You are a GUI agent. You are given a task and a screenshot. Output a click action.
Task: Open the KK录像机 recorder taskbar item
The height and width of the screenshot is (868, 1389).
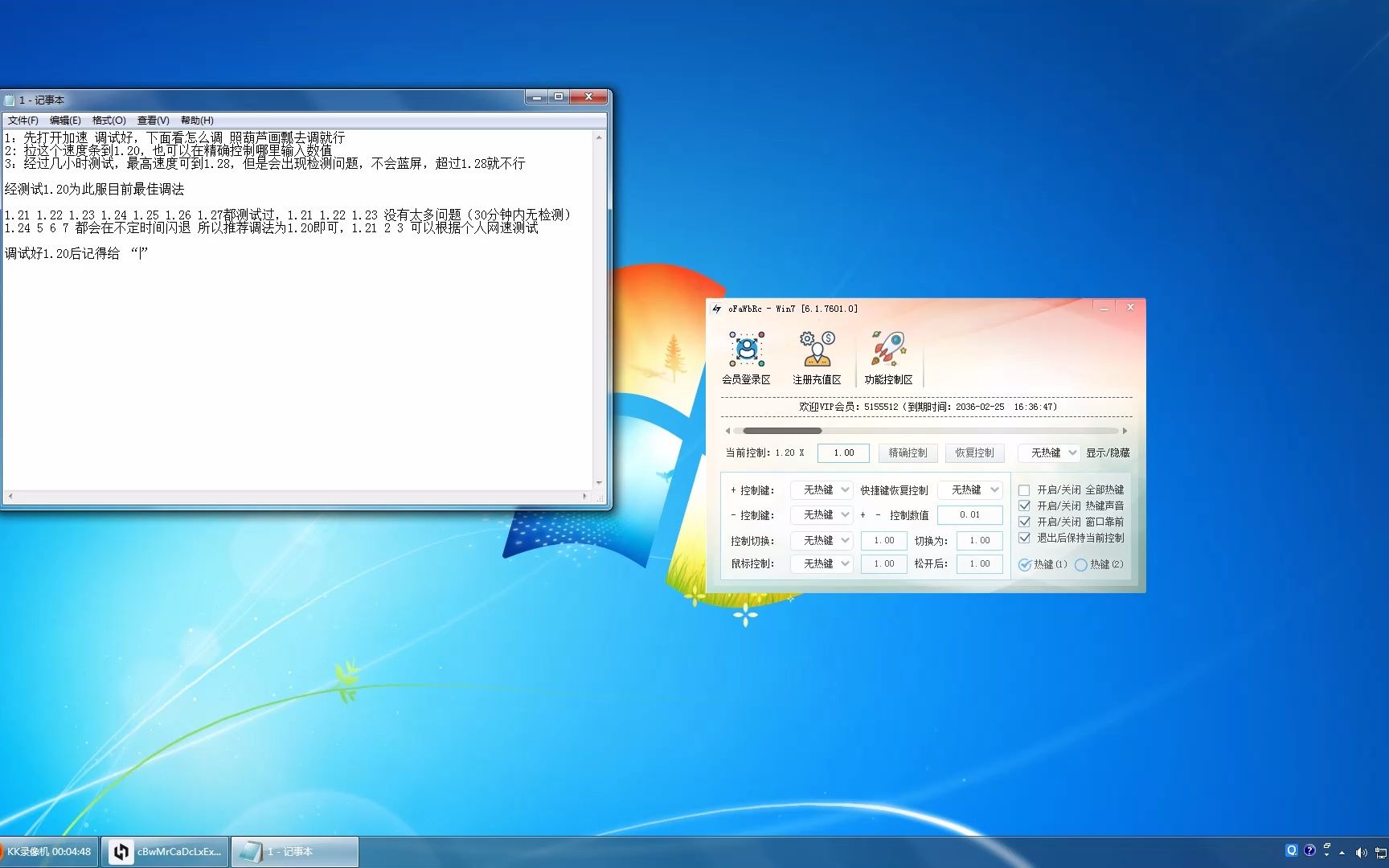48,852
